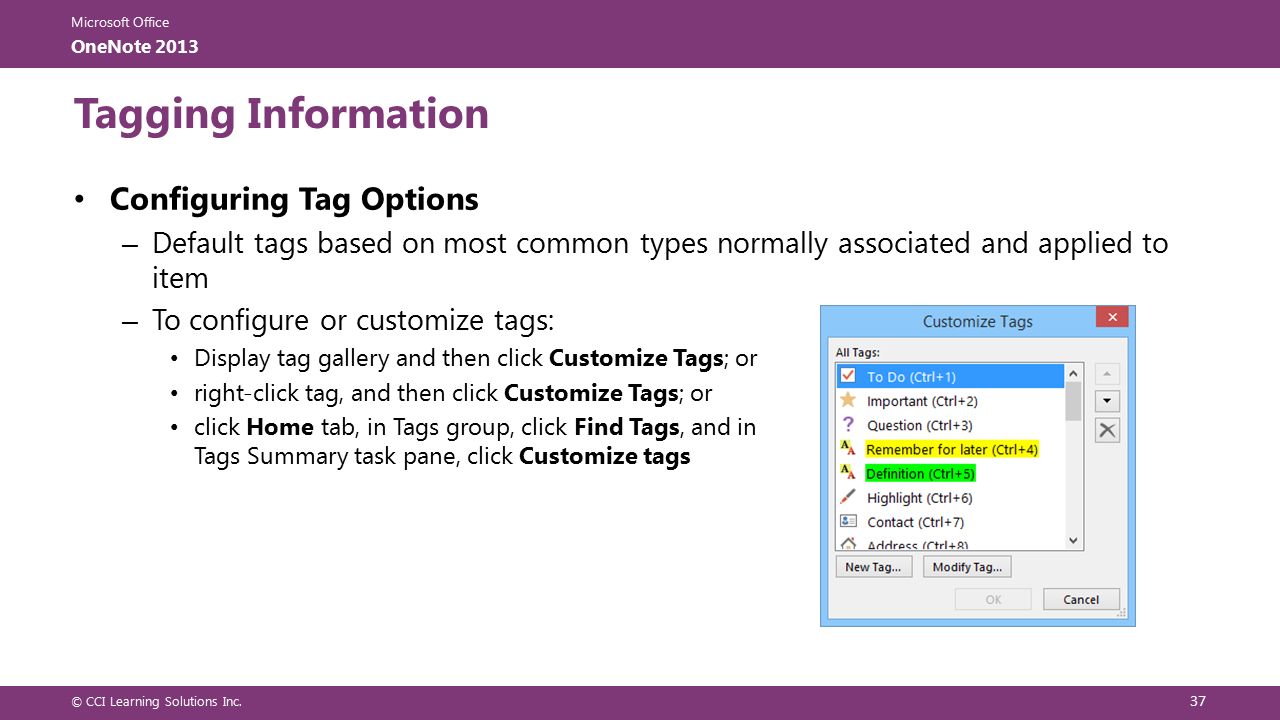
Task: Click the Address house tag icon
Action: (848, 544)
